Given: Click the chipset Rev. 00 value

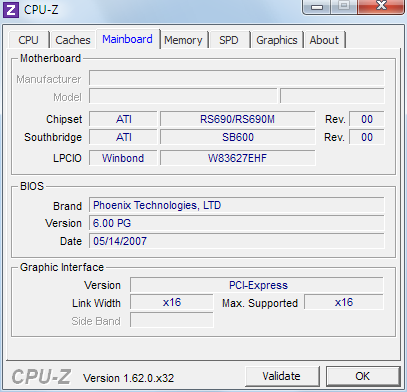Looking at the screenshot, I should point(367,119).
